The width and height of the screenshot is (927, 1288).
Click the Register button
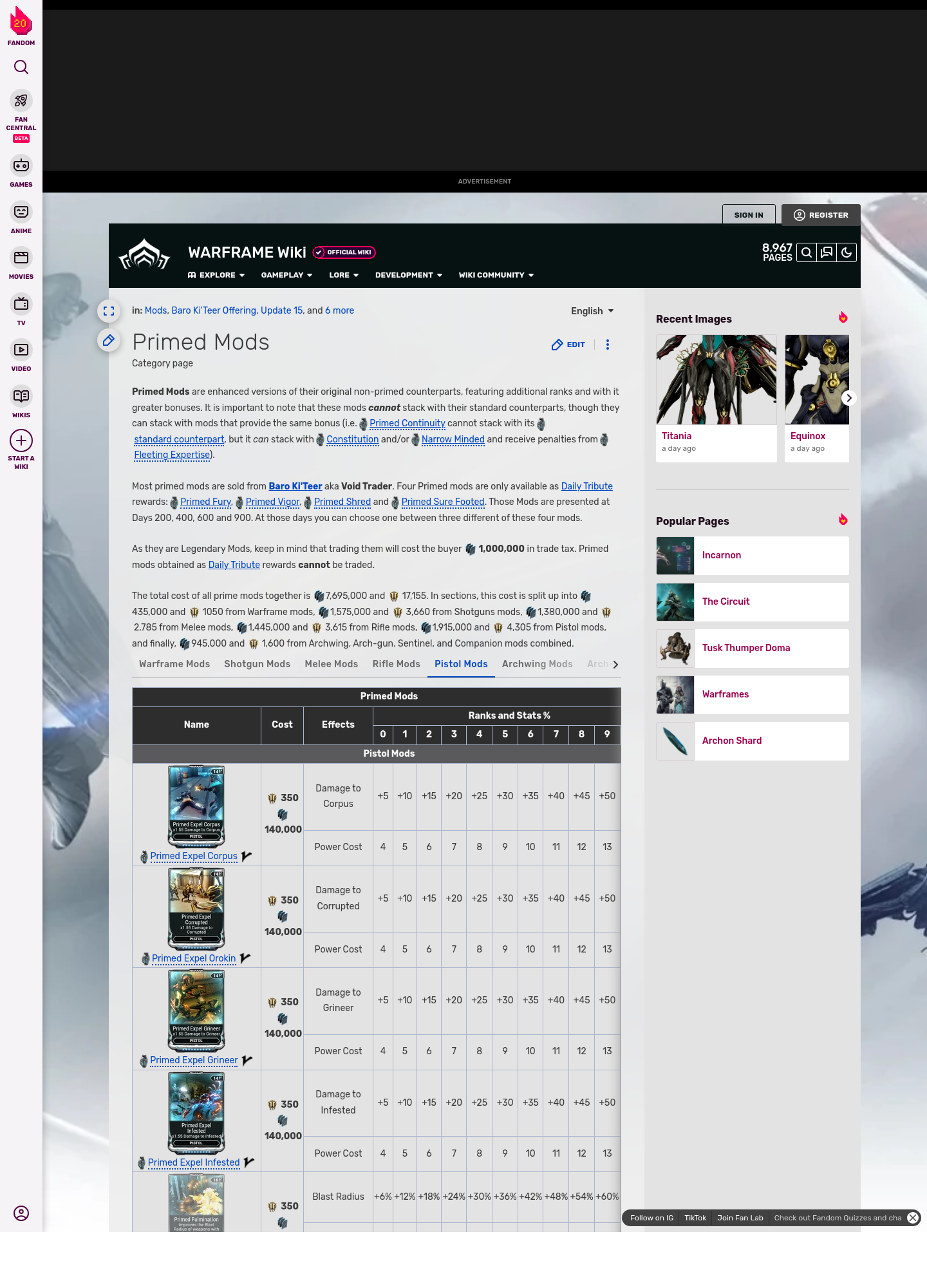click(x=821, y=215)
